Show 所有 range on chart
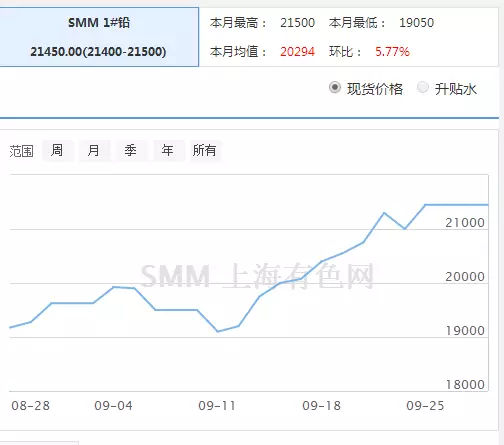This screenshot has width=504, height=445. pos(205,151)
